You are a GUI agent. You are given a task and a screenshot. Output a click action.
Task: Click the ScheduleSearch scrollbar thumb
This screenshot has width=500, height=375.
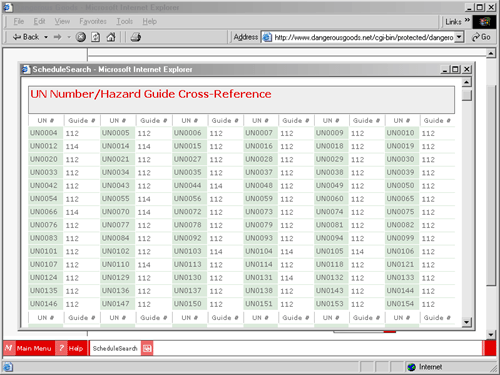[x=467, y=96]
